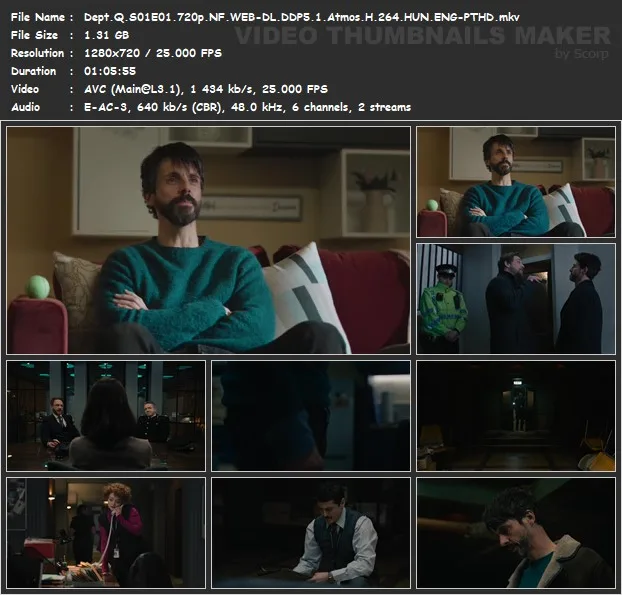Open thumbnail of woman facing two seated men
This screenshot has height=595, width=622.
click(106, 416)
